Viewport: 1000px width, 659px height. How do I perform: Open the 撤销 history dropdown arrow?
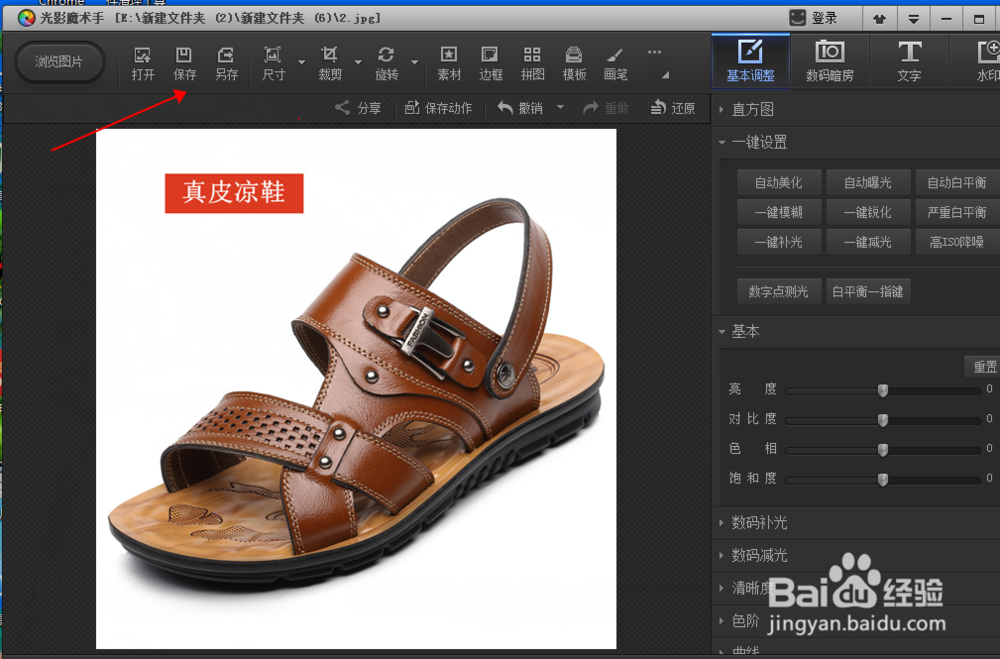pos(560,107)
